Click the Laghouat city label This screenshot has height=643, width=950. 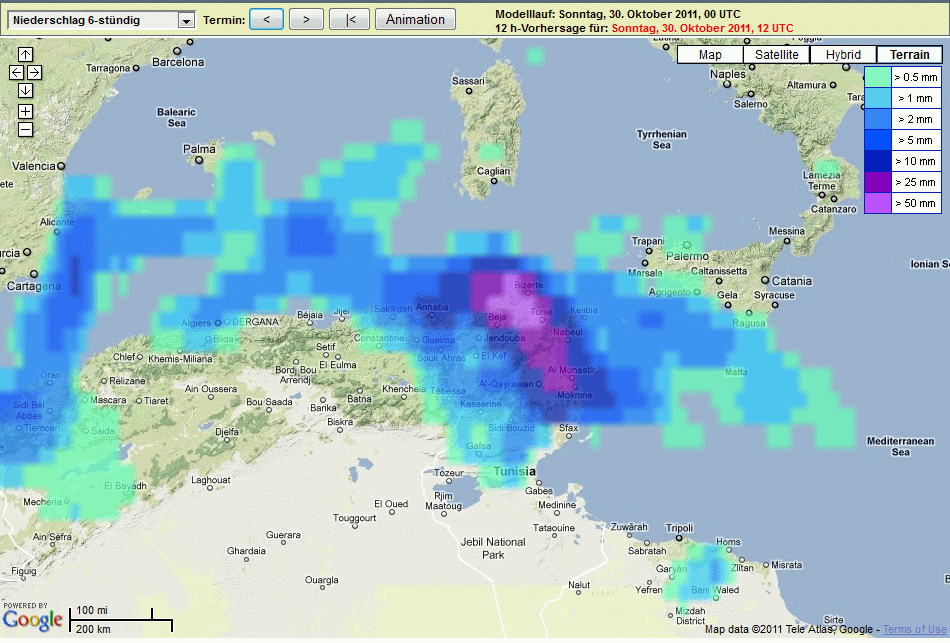[x=211, y=480]
